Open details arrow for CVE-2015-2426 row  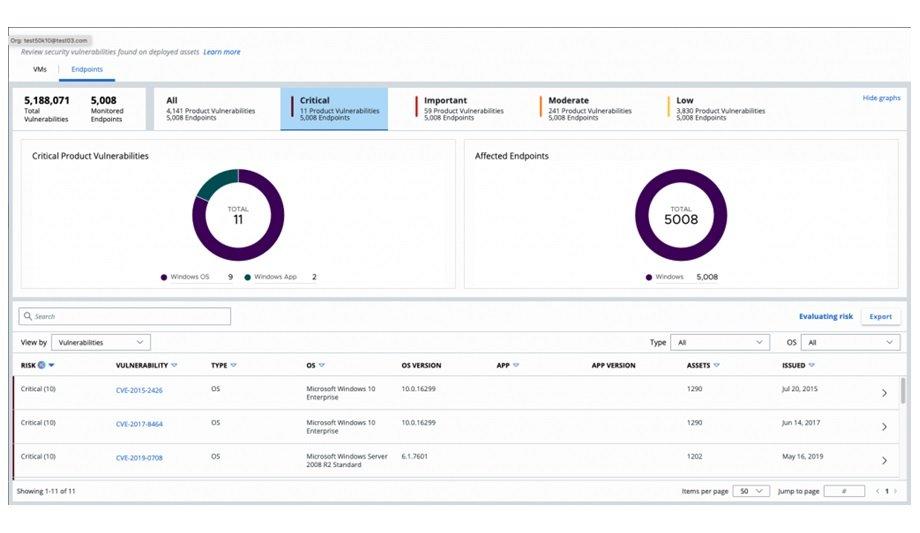[x=884, y=393]
